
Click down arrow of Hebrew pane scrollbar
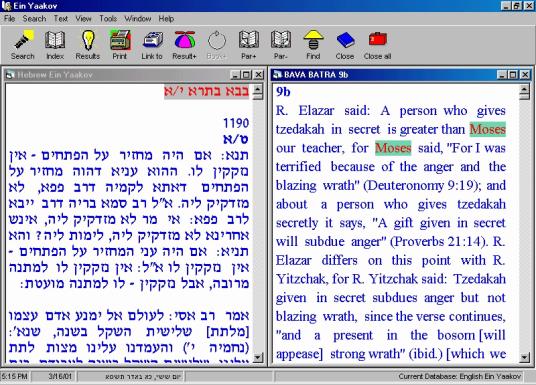pos(258,357)
